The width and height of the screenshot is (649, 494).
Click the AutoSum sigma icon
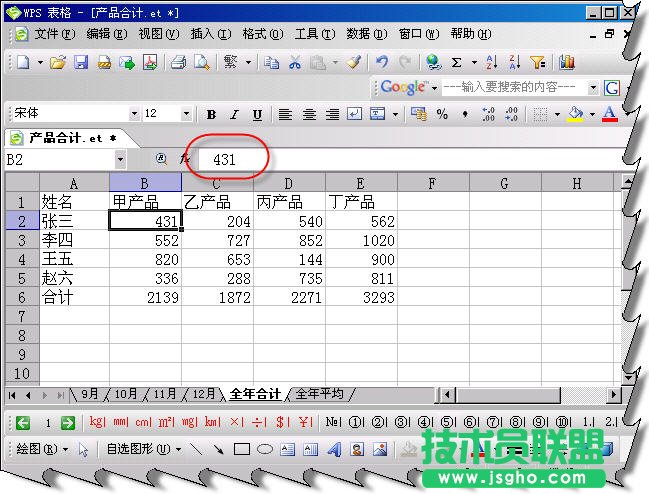pos(457,63)
